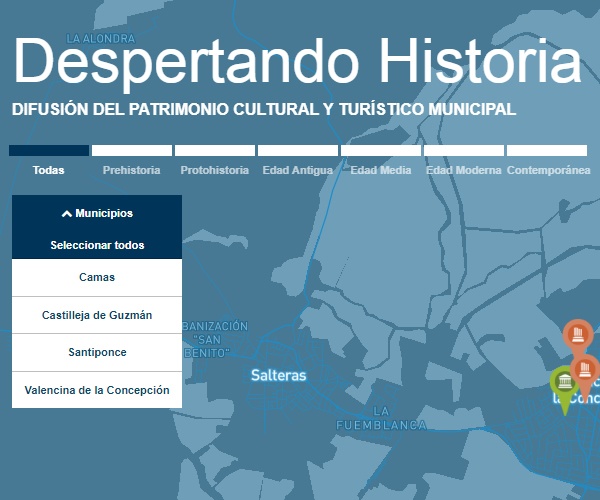Click Urbanización San Benito map label
Viewport: 600px width, 500px height.
(213, 340)
